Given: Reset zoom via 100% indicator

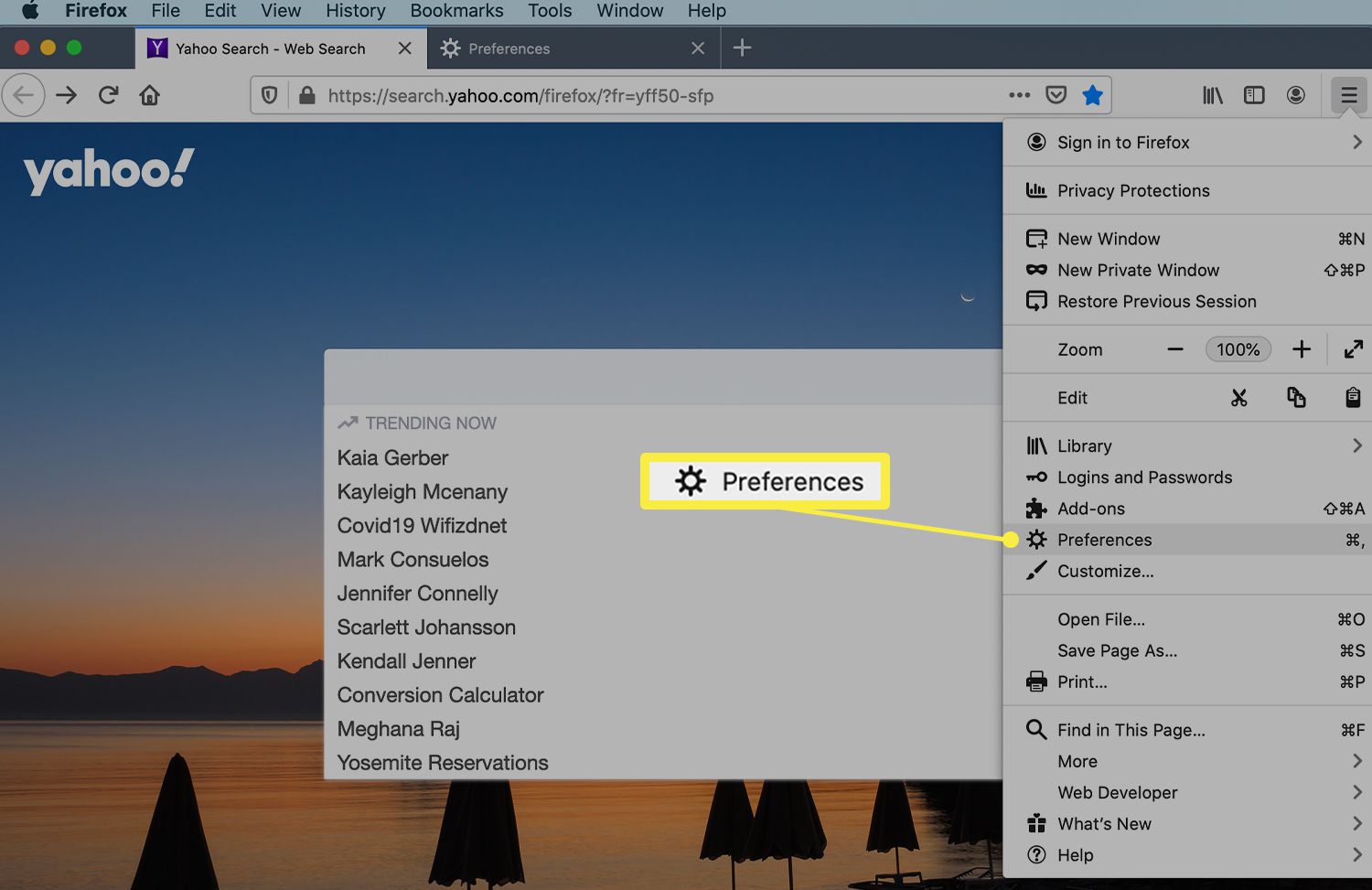Looking at the screenshot, I should (1238, 349).
